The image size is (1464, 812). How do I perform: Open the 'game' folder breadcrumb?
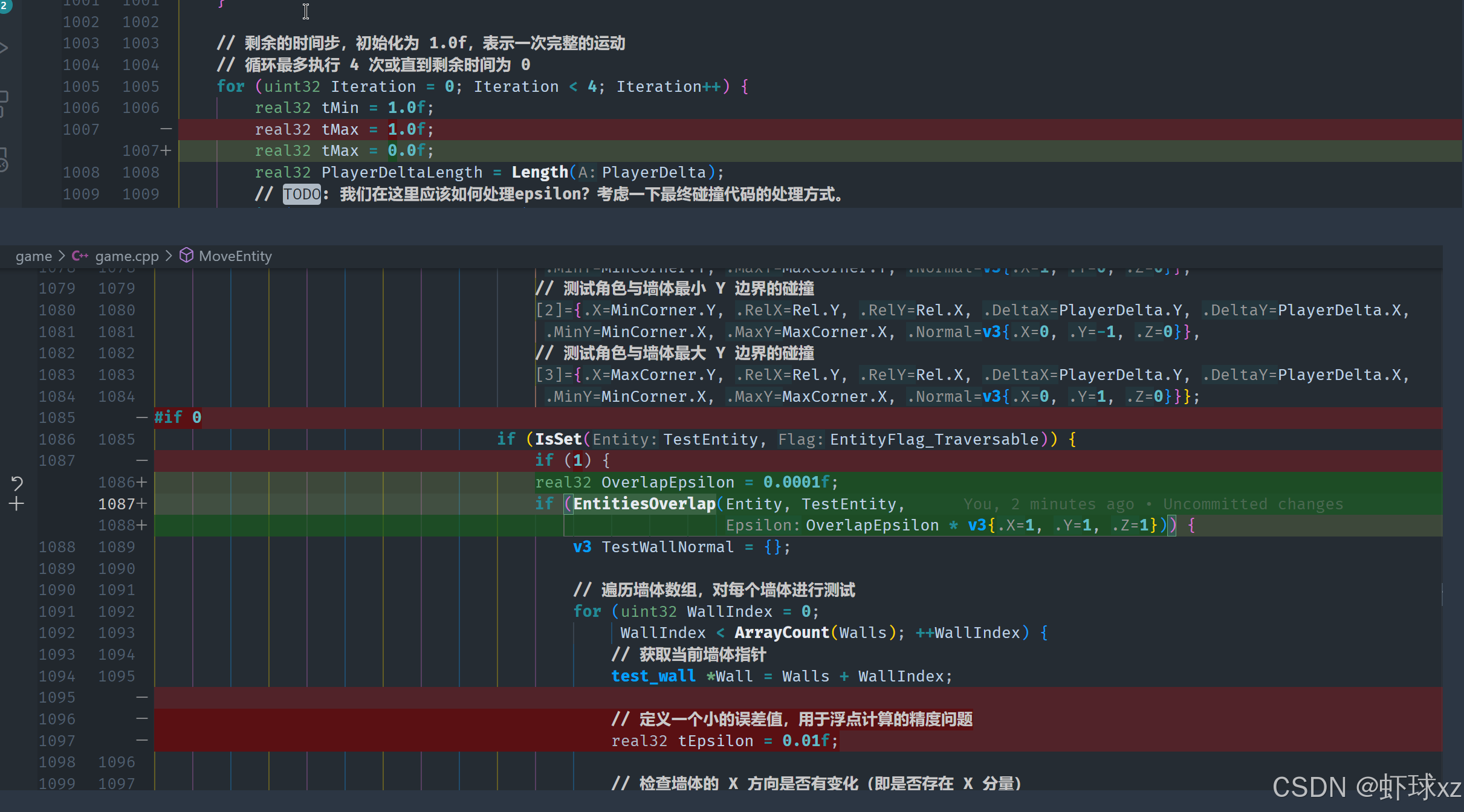[34, 256]
